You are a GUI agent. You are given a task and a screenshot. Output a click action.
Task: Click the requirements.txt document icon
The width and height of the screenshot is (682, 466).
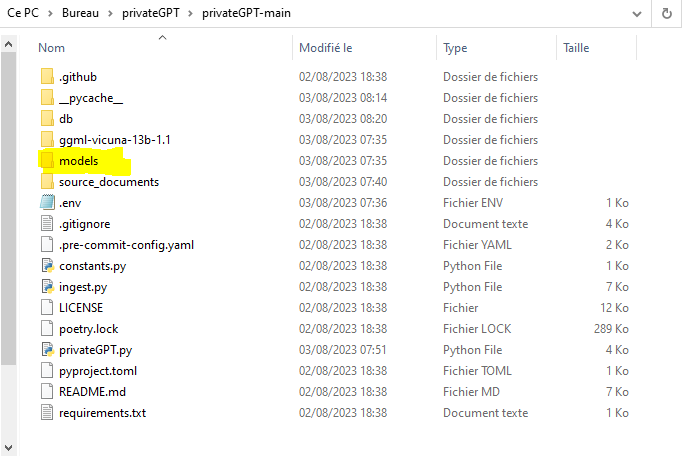pos(47,413)
